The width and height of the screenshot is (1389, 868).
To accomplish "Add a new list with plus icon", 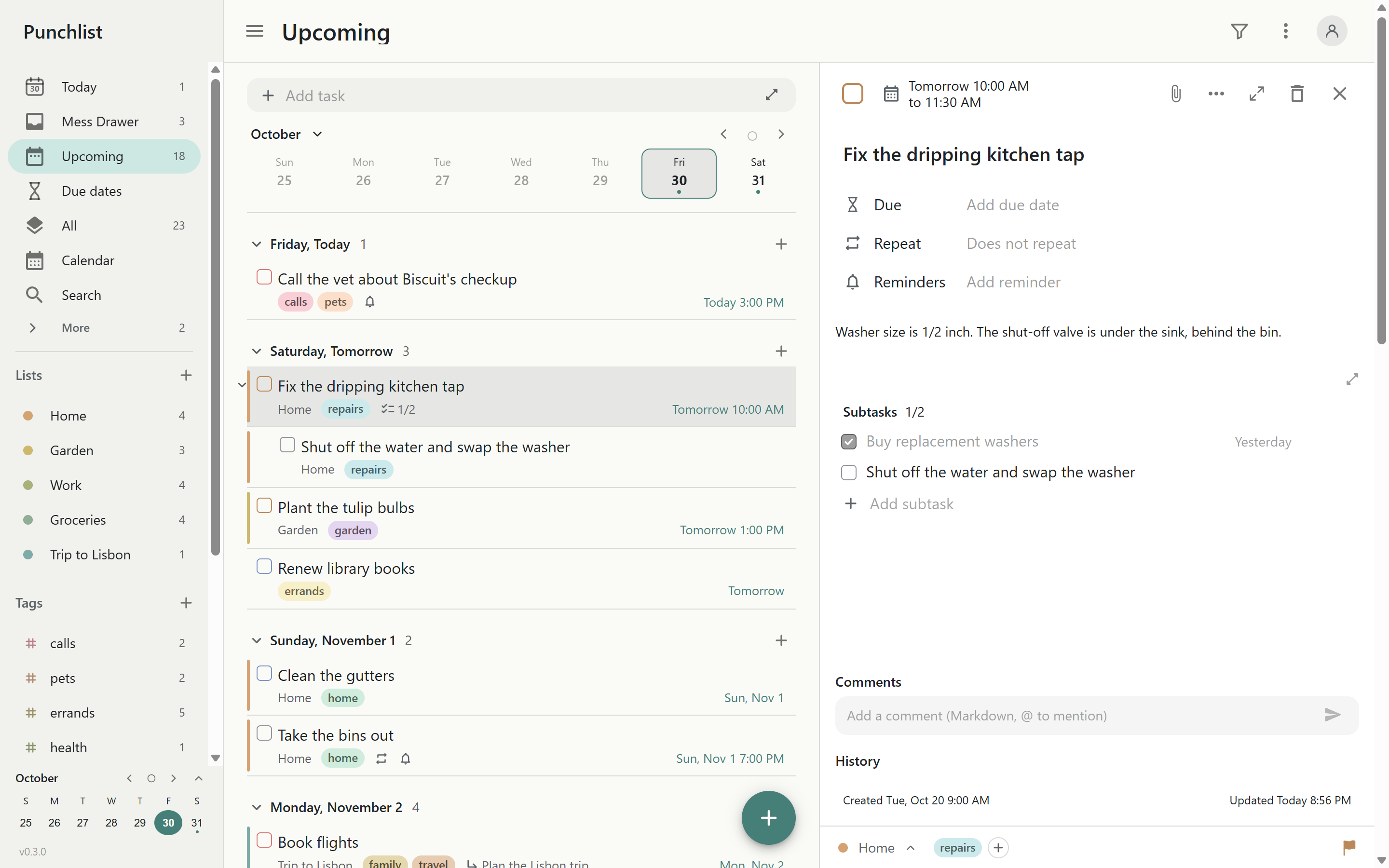I will click(x=186, y=376).
